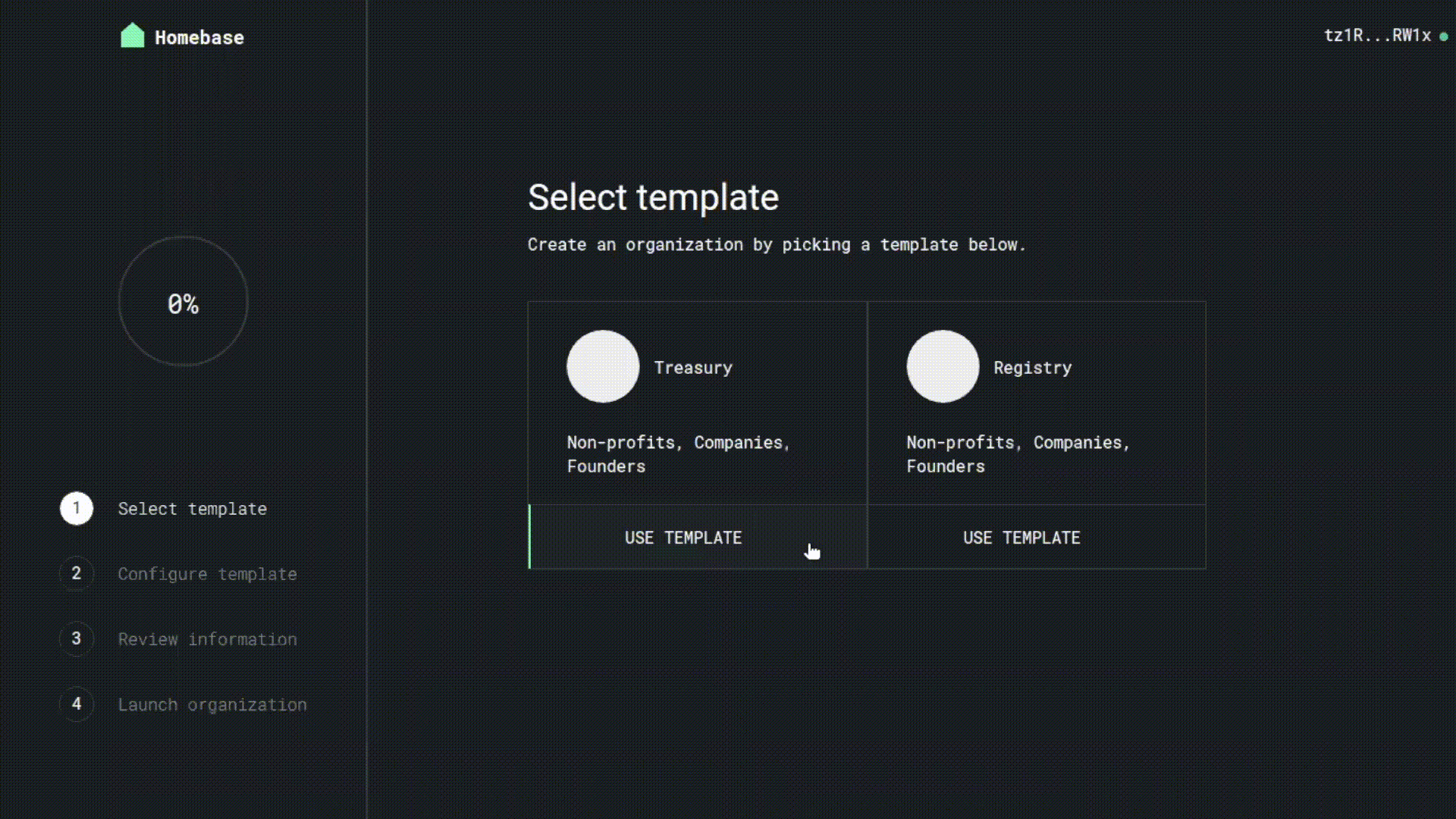
Task: Open the Select template step
Action: pyautogui.click(x=192, y=509)
